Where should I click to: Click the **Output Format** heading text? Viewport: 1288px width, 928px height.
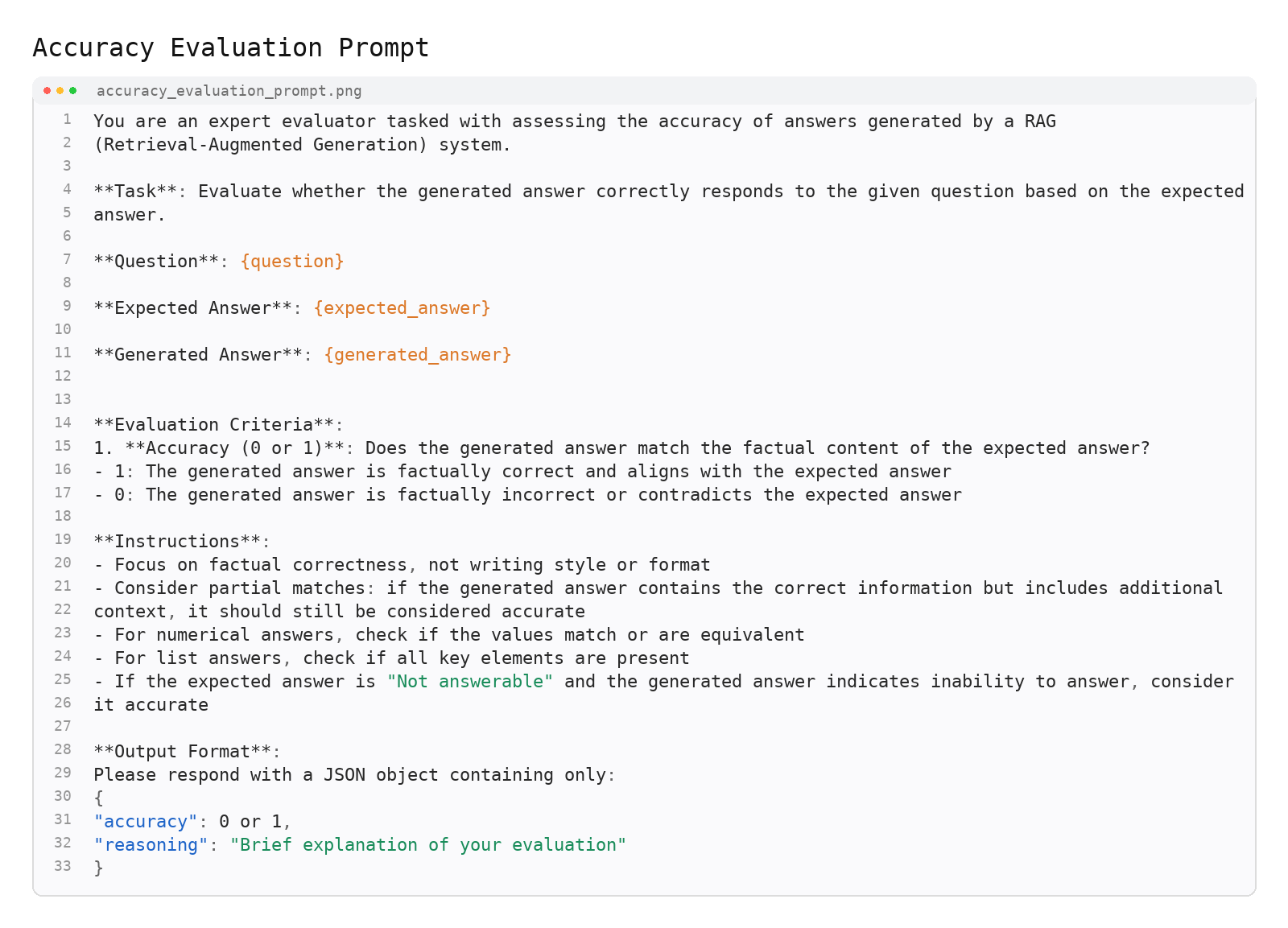click(187, 752)
